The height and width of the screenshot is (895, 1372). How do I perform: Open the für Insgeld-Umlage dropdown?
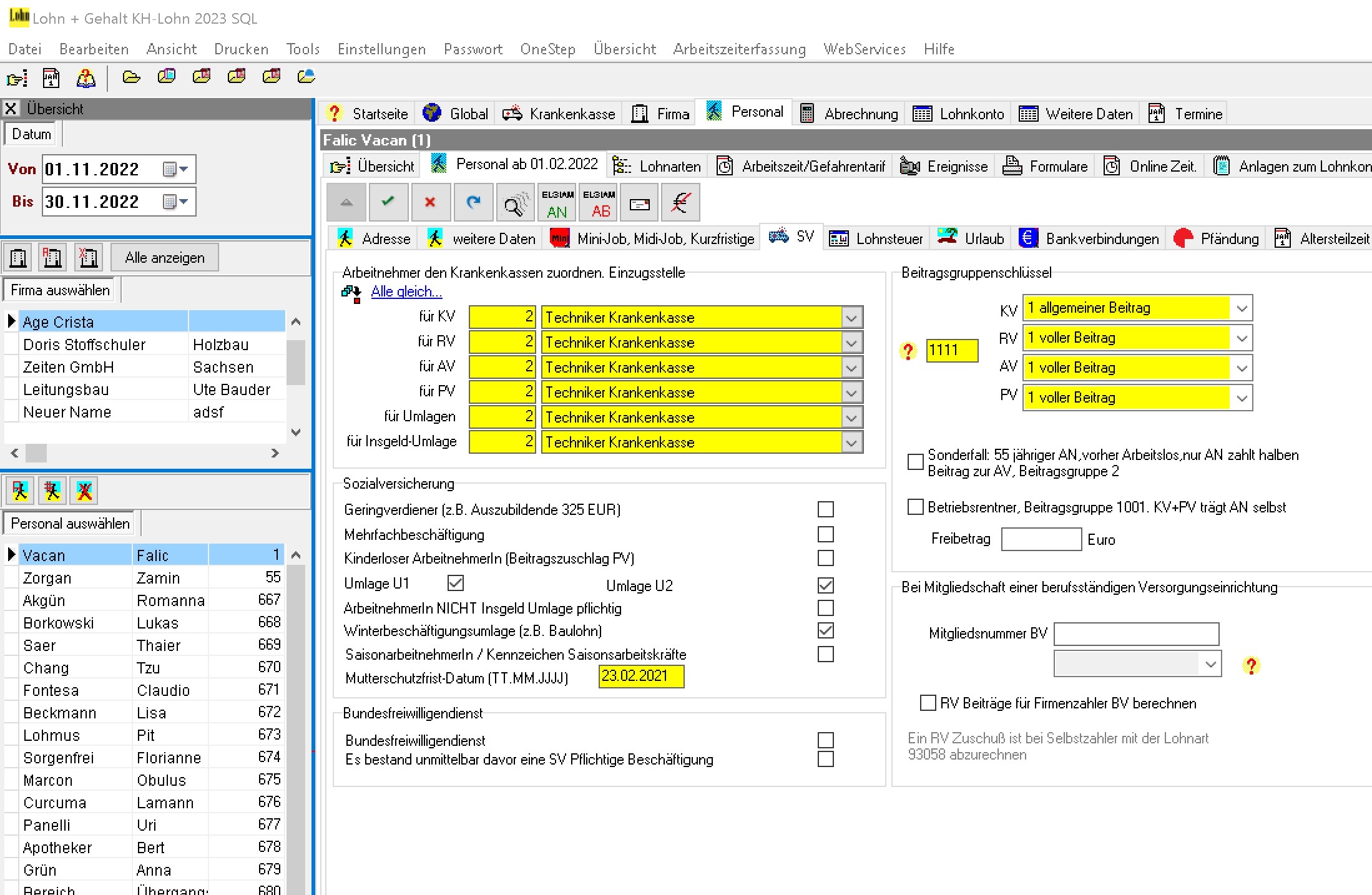[x=851, y=443]
